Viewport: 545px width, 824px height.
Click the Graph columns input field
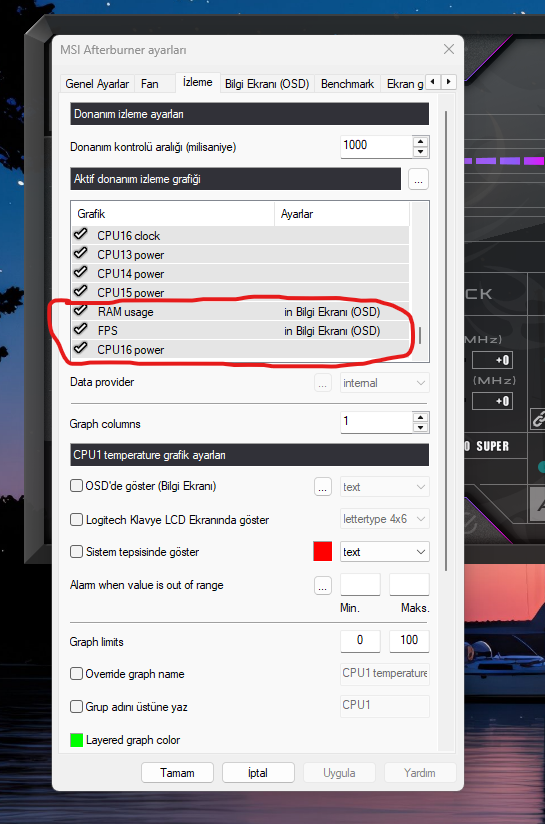pyautogui.click(x=376, y=422)
